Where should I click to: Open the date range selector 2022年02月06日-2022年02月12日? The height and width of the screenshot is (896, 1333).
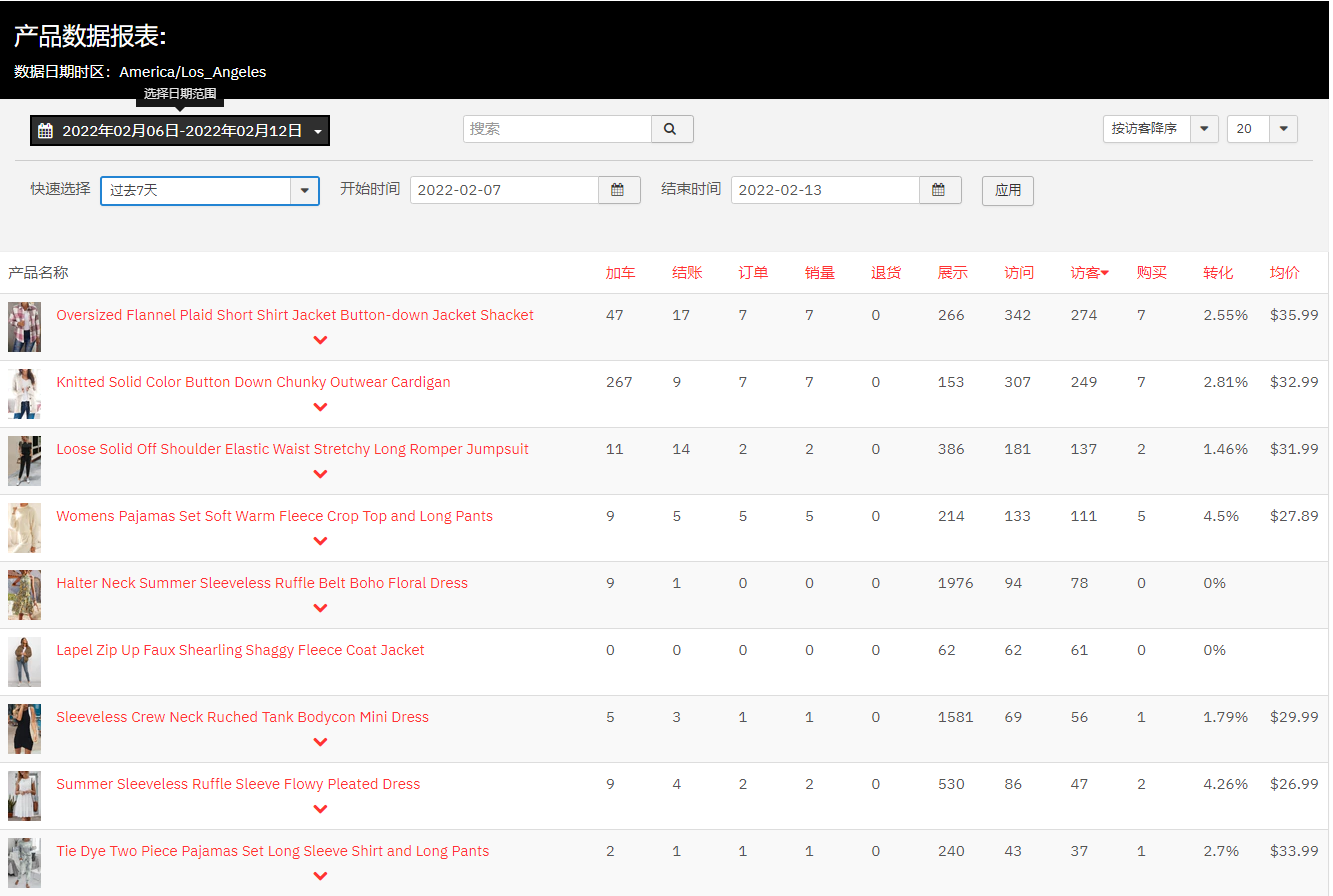(180, 131)
